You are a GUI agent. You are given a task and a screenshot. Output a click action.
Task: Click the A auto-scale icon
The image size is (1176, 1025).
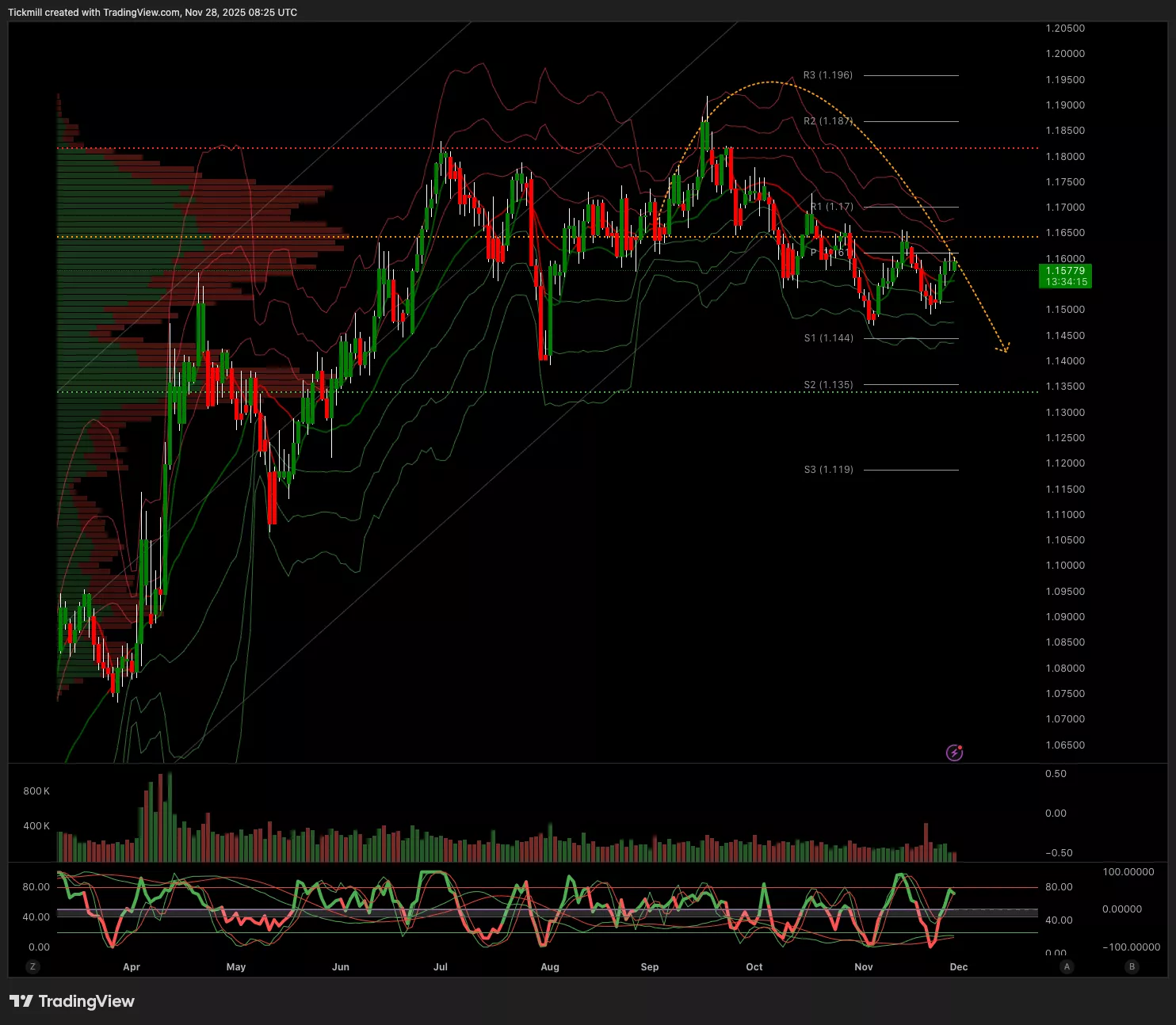[1067, 966]
